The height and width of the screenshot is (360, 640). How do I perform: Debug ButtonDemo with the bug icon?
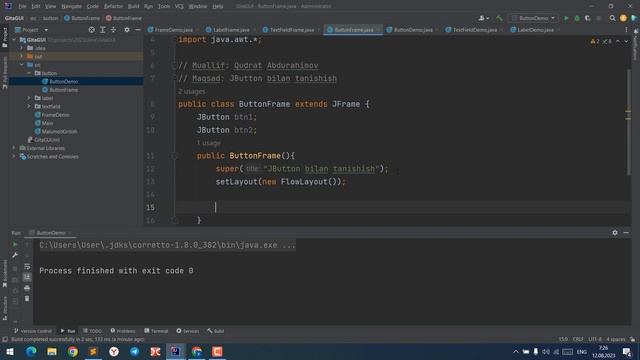577,18
